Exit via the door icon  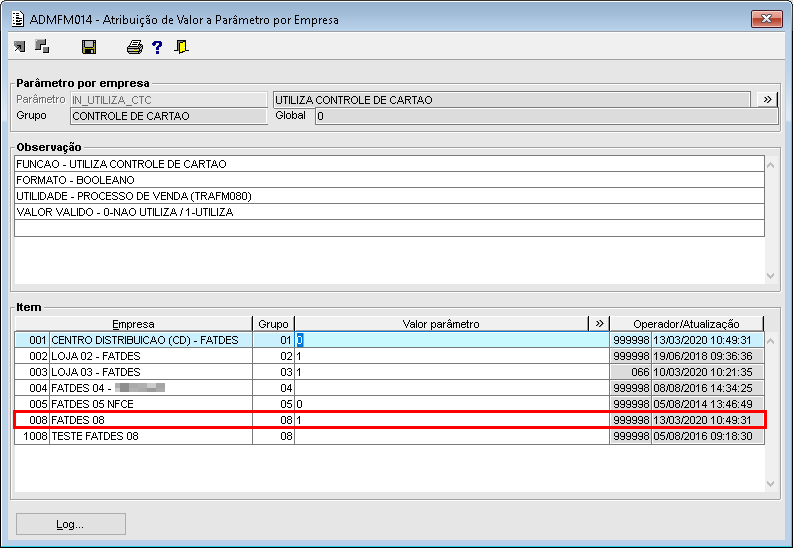pyautogui.click(x=181, y=47)
